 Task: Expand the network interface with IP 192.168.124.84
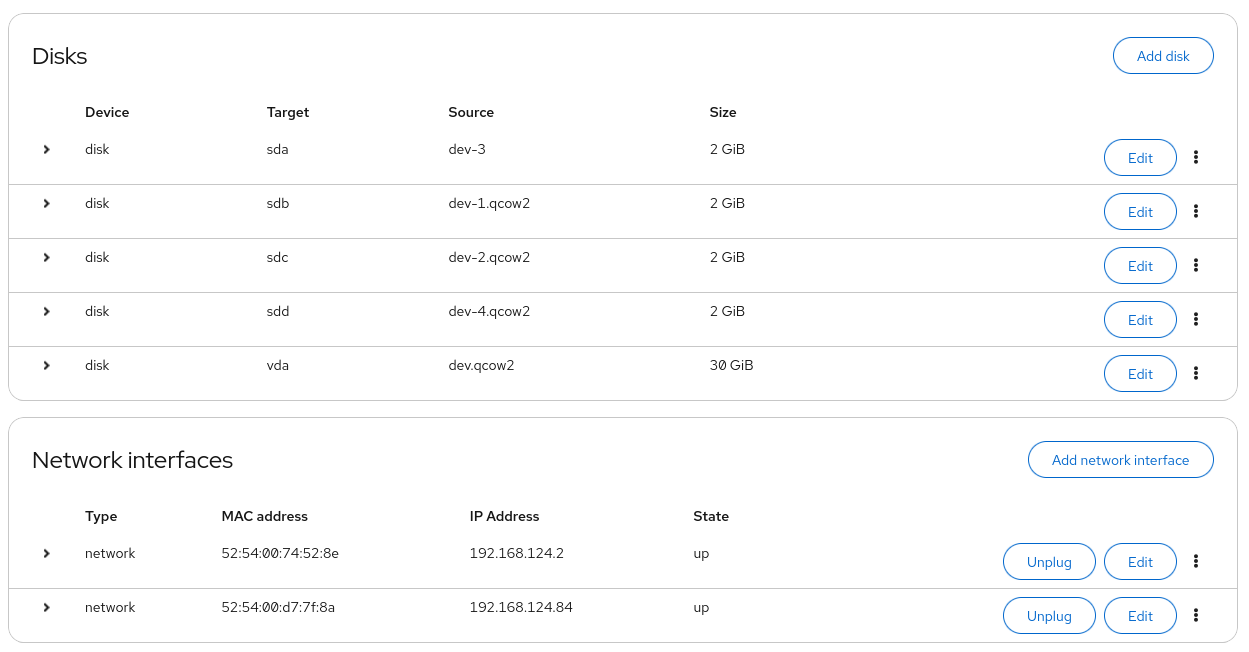46,607
